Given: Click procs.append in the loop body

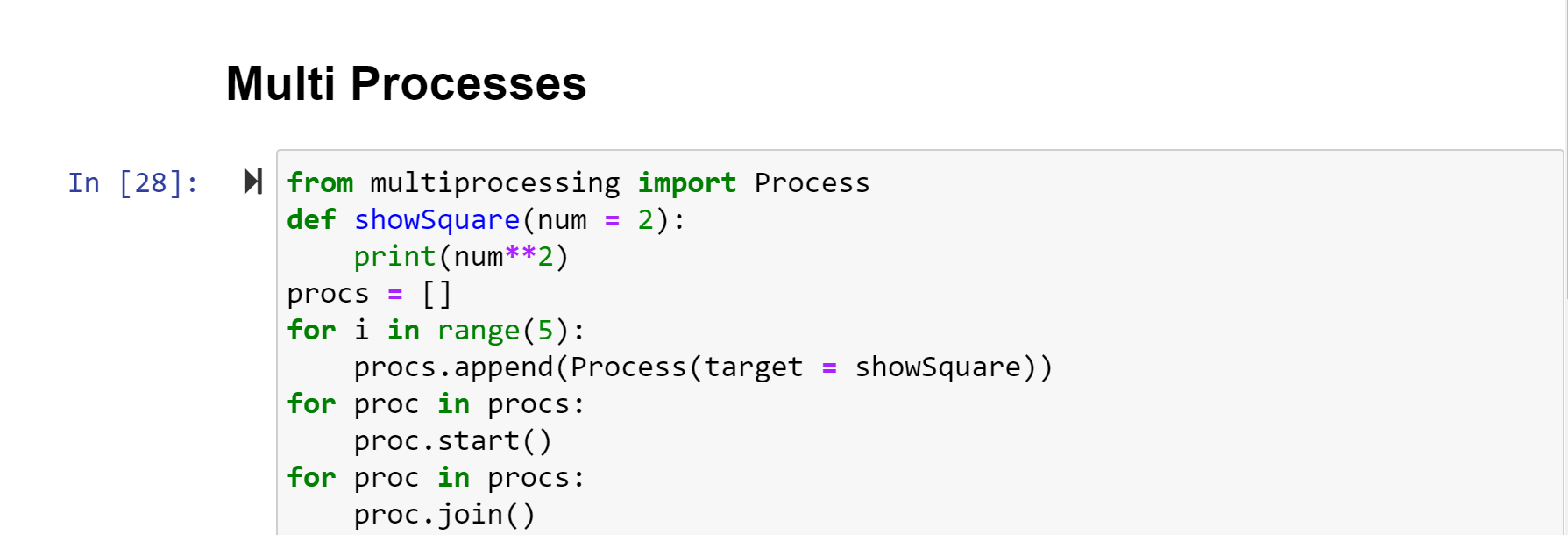Looking at the screenshot, I should [453, 367].
